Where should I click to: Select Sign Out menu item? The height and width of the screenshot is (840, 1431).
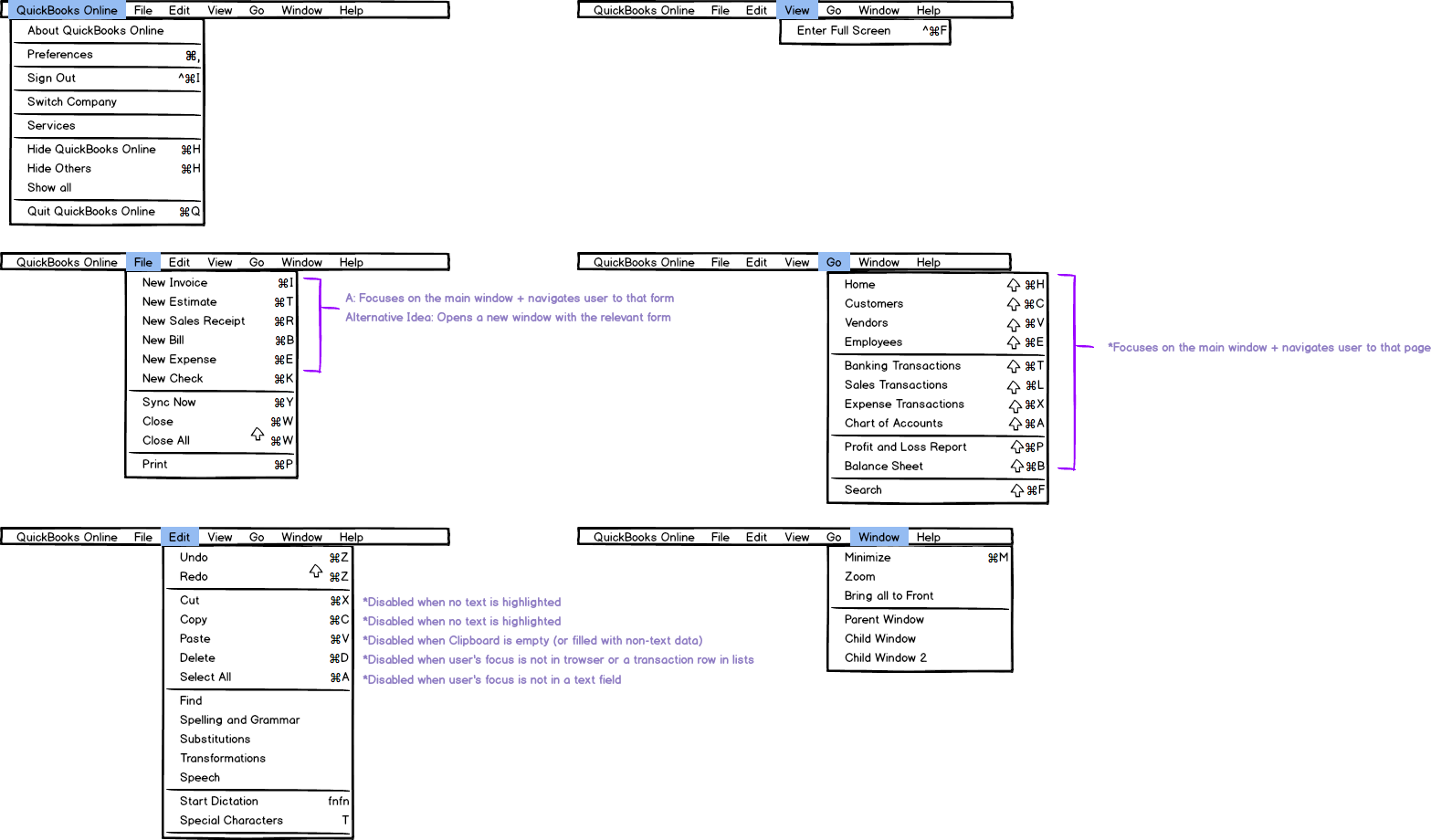(107, 78)
